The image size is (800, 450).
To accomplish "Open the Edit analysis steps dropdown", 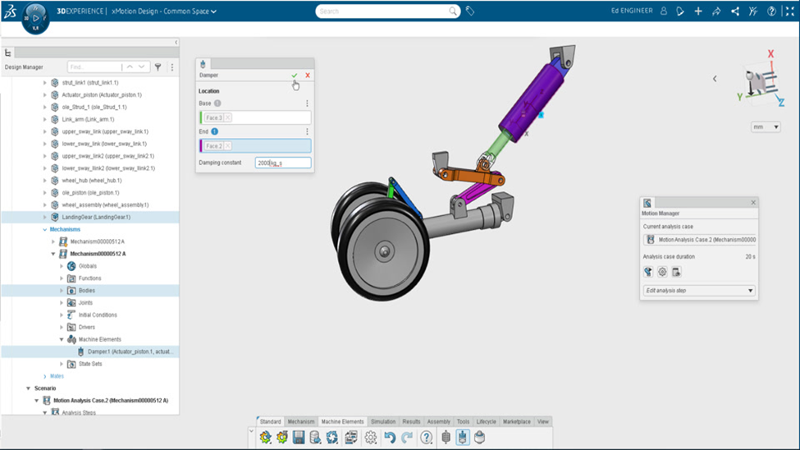I will point(698,290).
